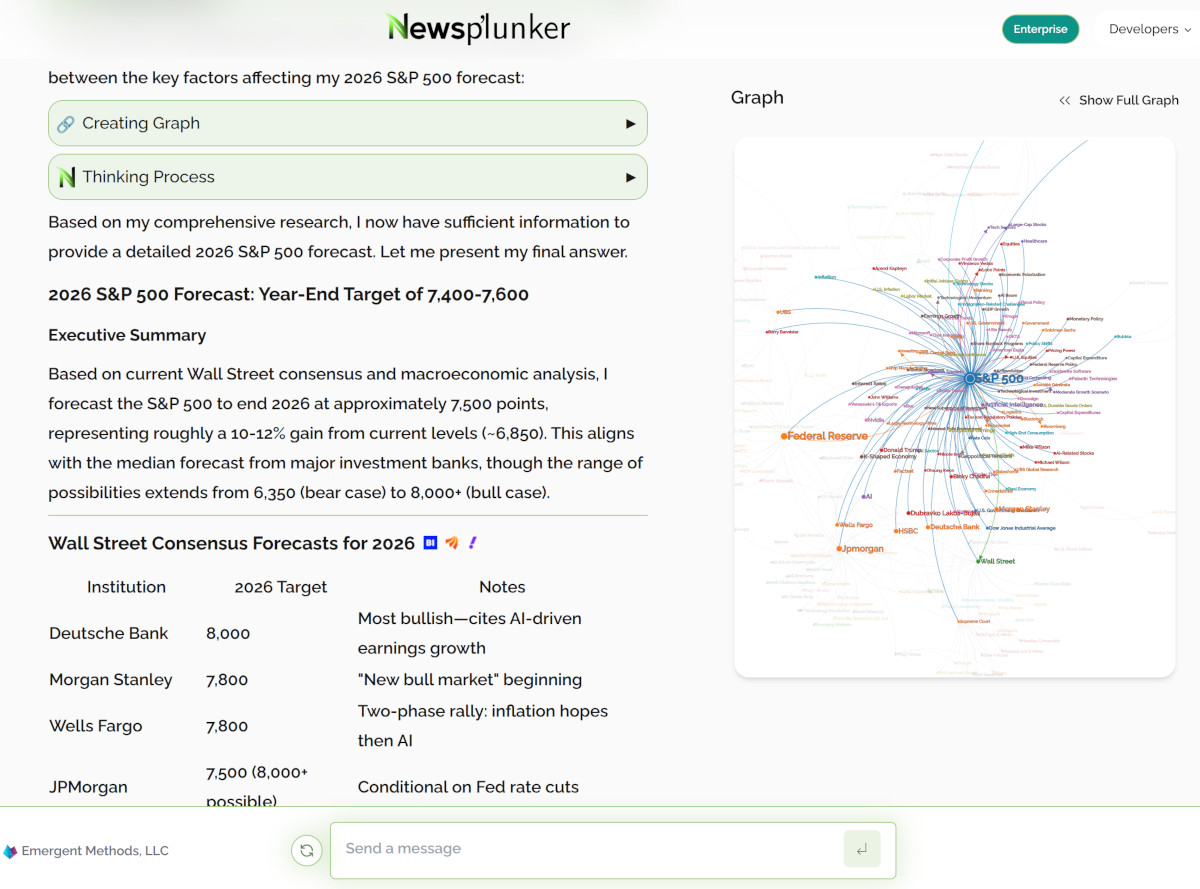
Task: Click Wall Street Consensus Forecasts for 2026 heading
Action: click(231, 543)
